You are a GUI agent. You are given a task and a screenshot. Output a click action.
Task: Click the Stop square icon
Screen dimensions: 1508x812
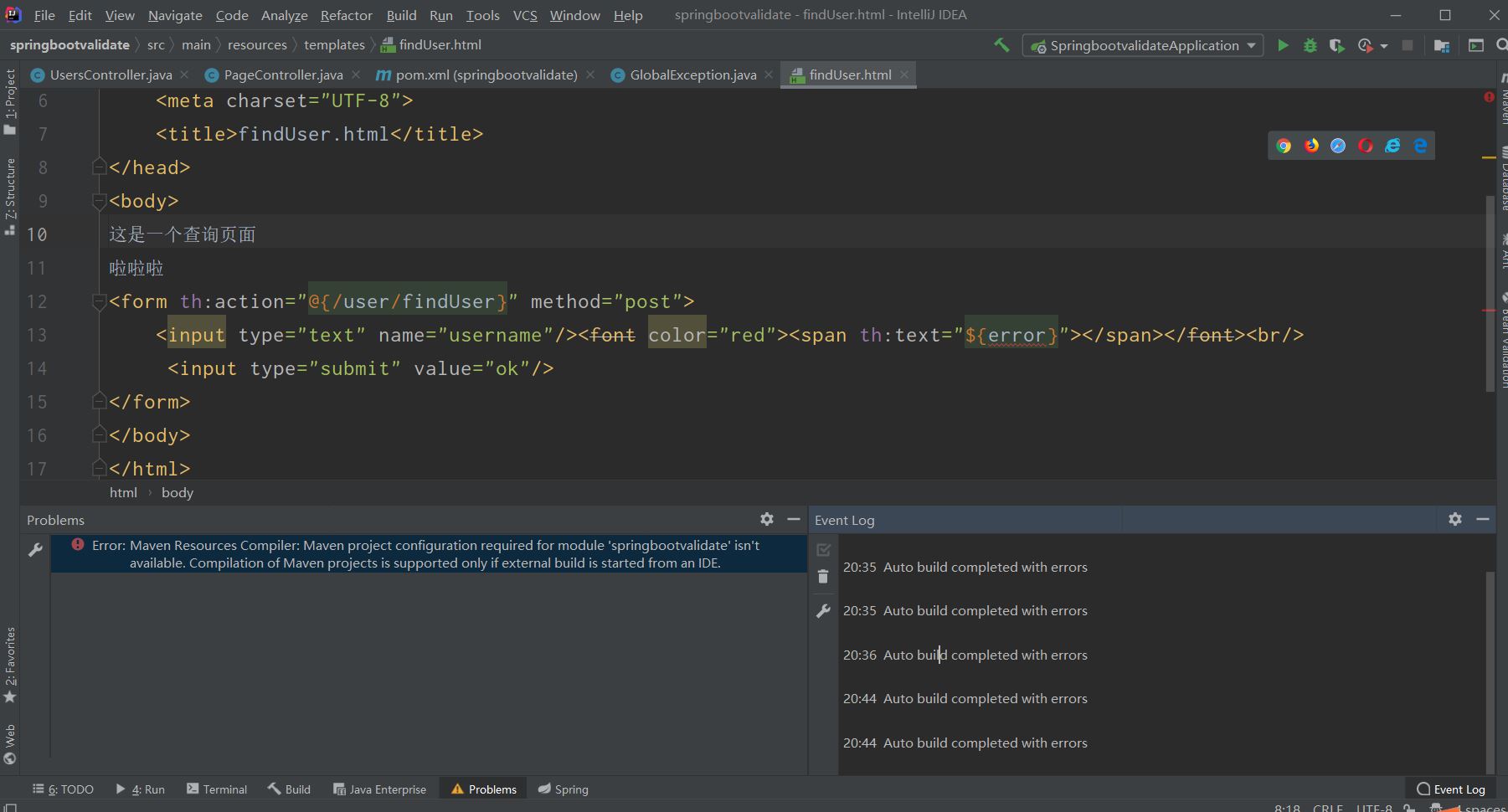1408,45
